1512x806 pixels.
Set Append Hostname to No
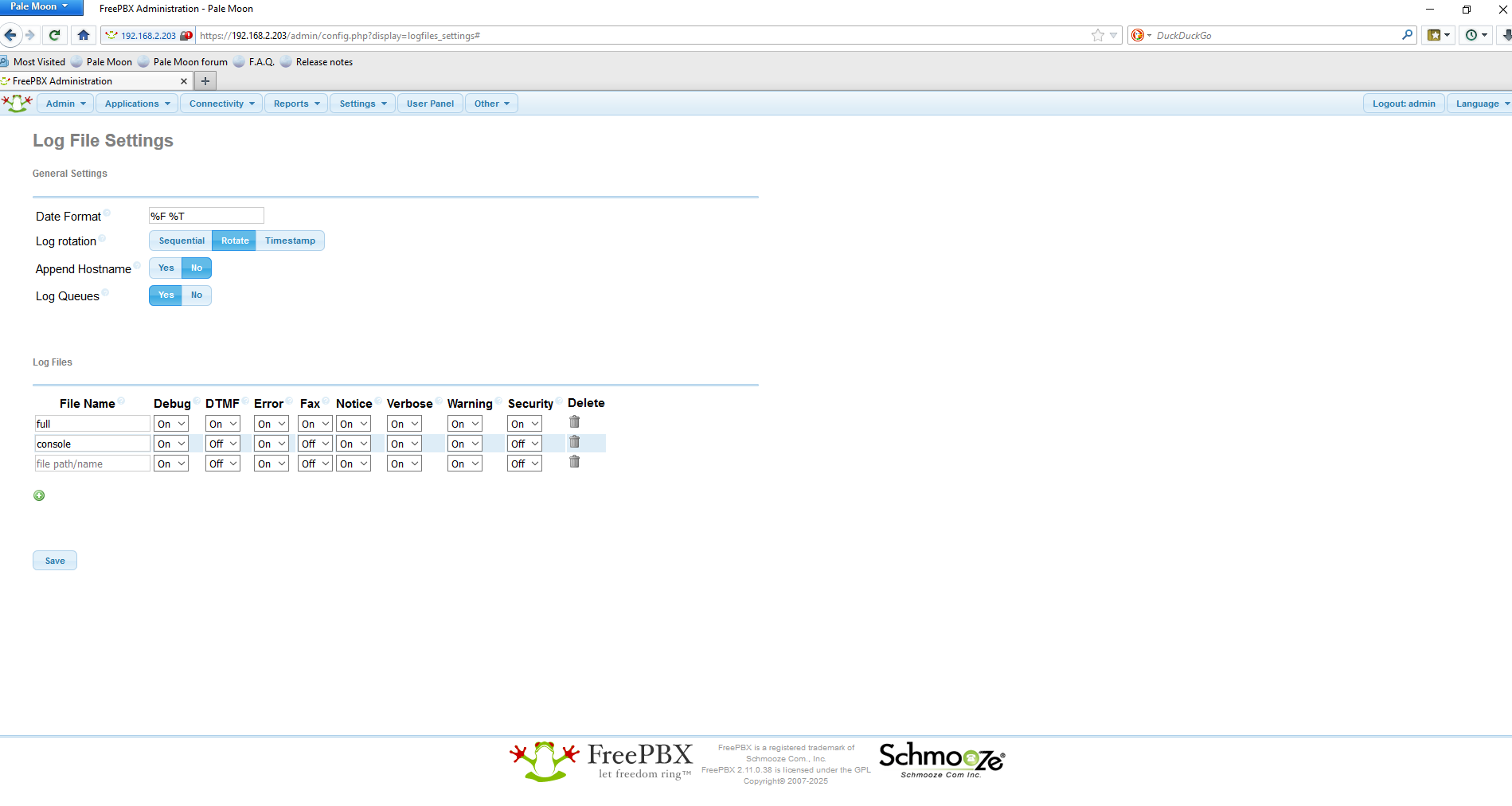tap(197, 268)
